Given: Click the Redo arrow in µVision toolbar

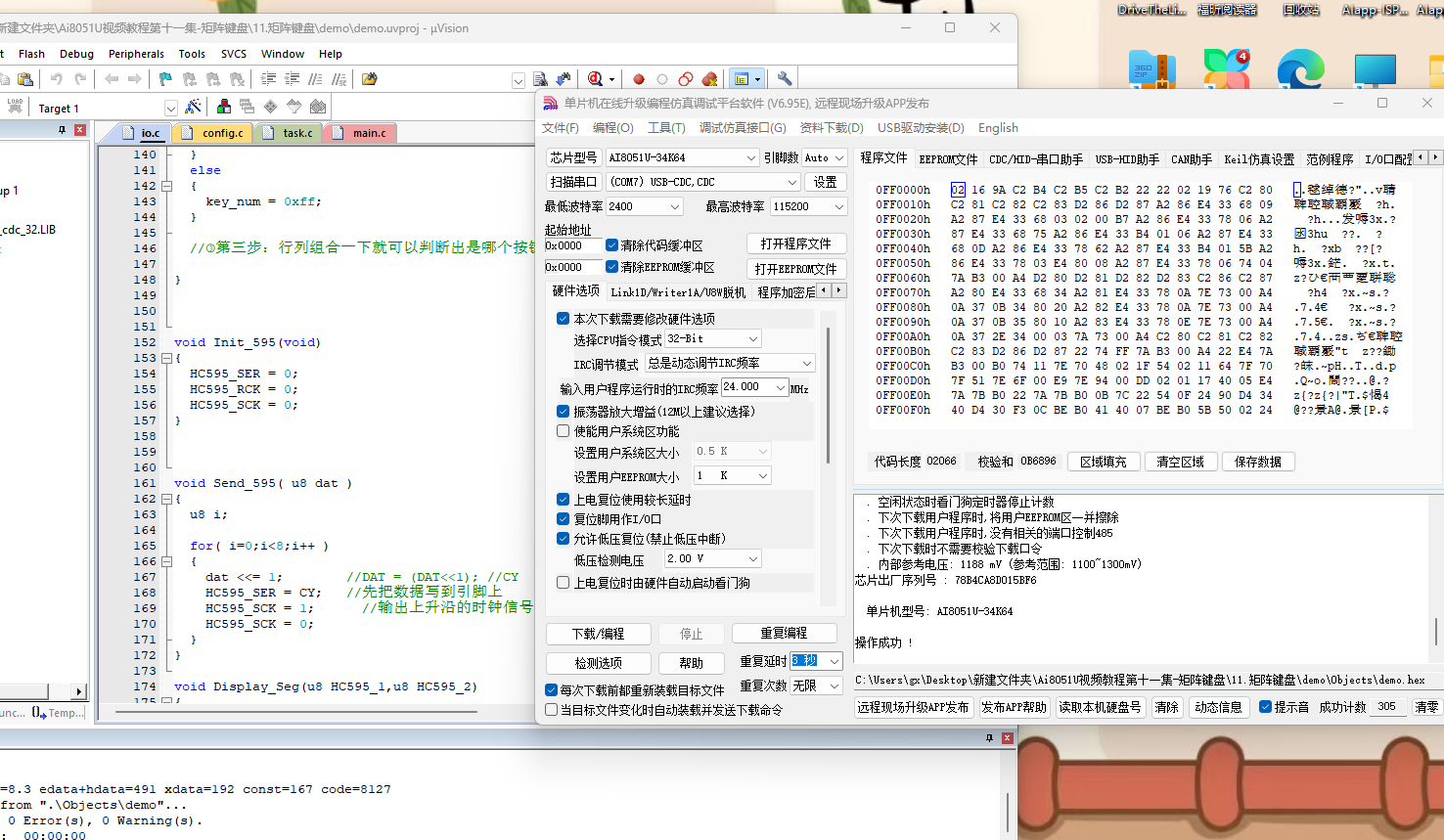Looking at the screenshot, I should tap(80, 79).
